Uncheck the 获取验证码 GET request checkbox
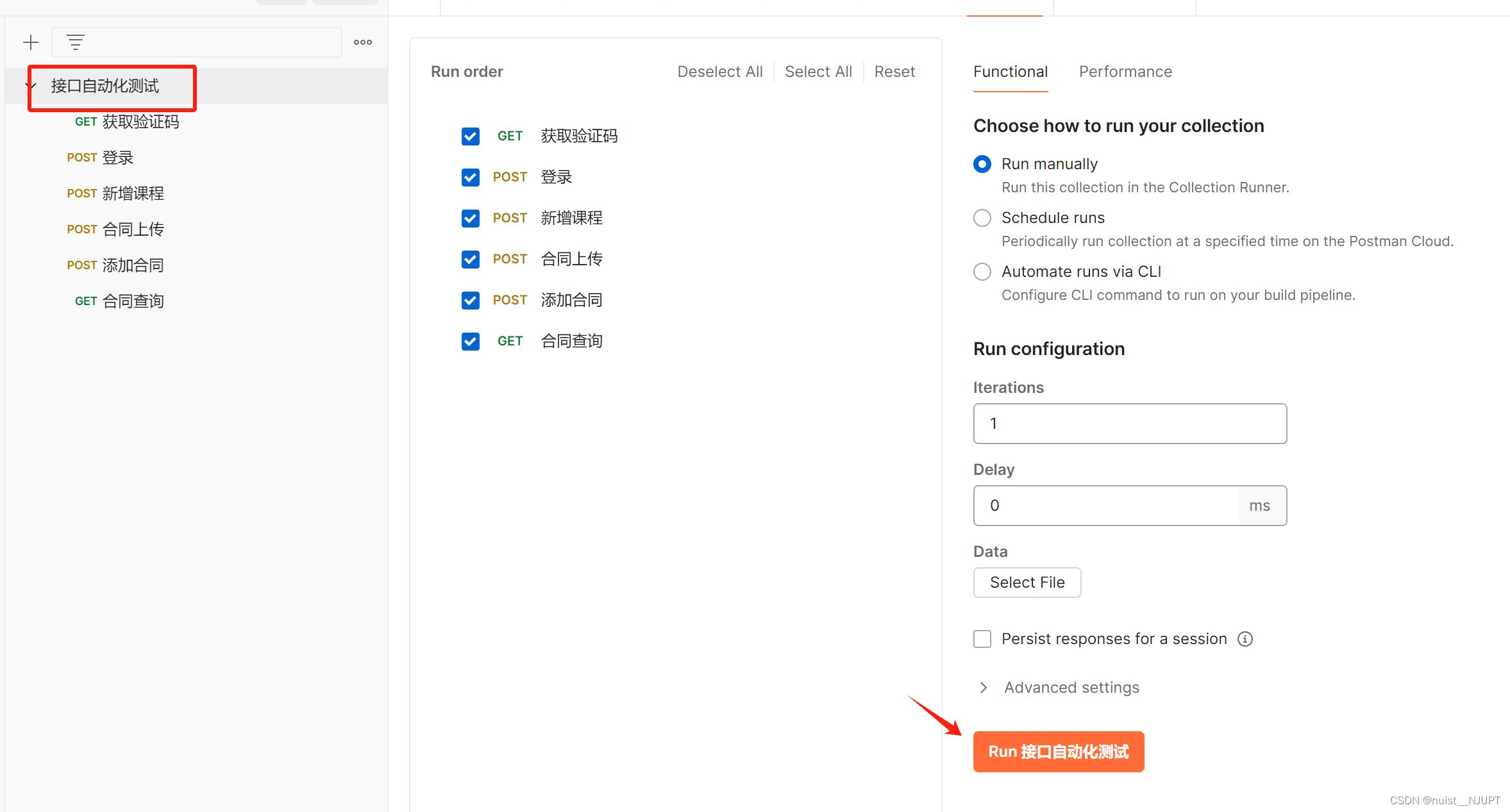 click(x=471, y=136)
